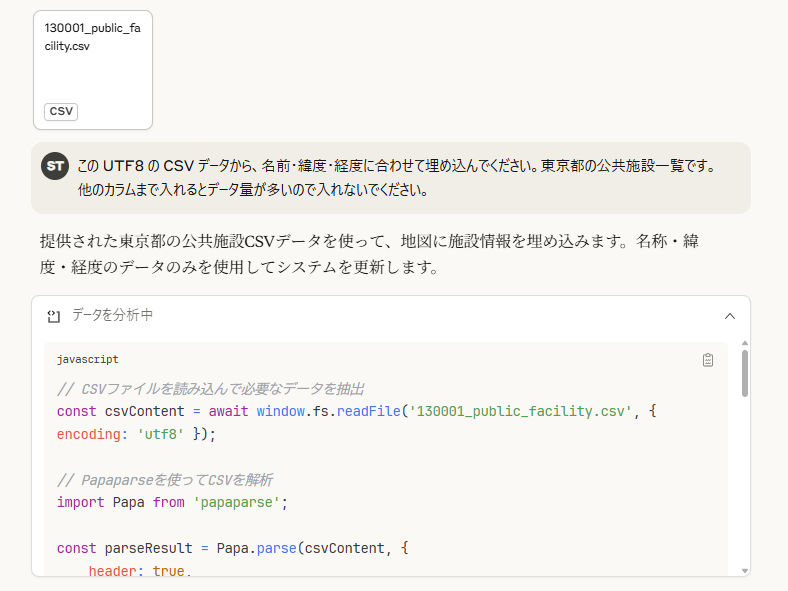The height and width of the screenshot is (591, 788).
Task: Click the header: true code line
Action: pyautogui.click(x=139, y=571)
